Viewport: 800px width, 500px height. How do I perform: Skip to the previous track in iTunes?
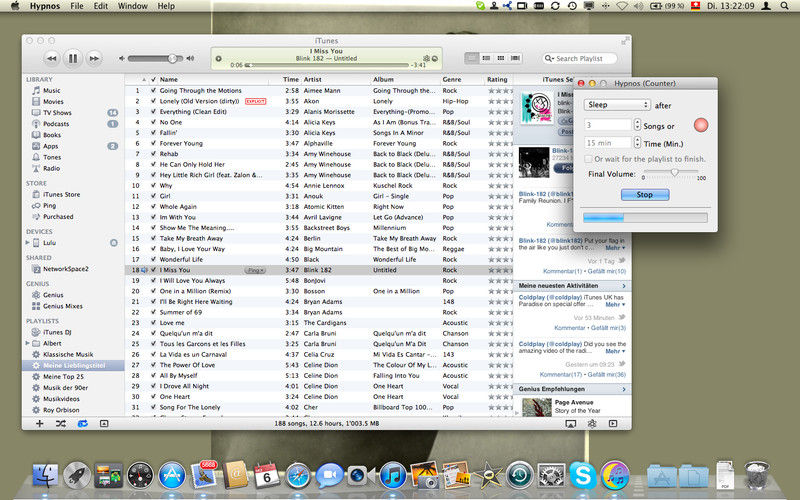52,59
